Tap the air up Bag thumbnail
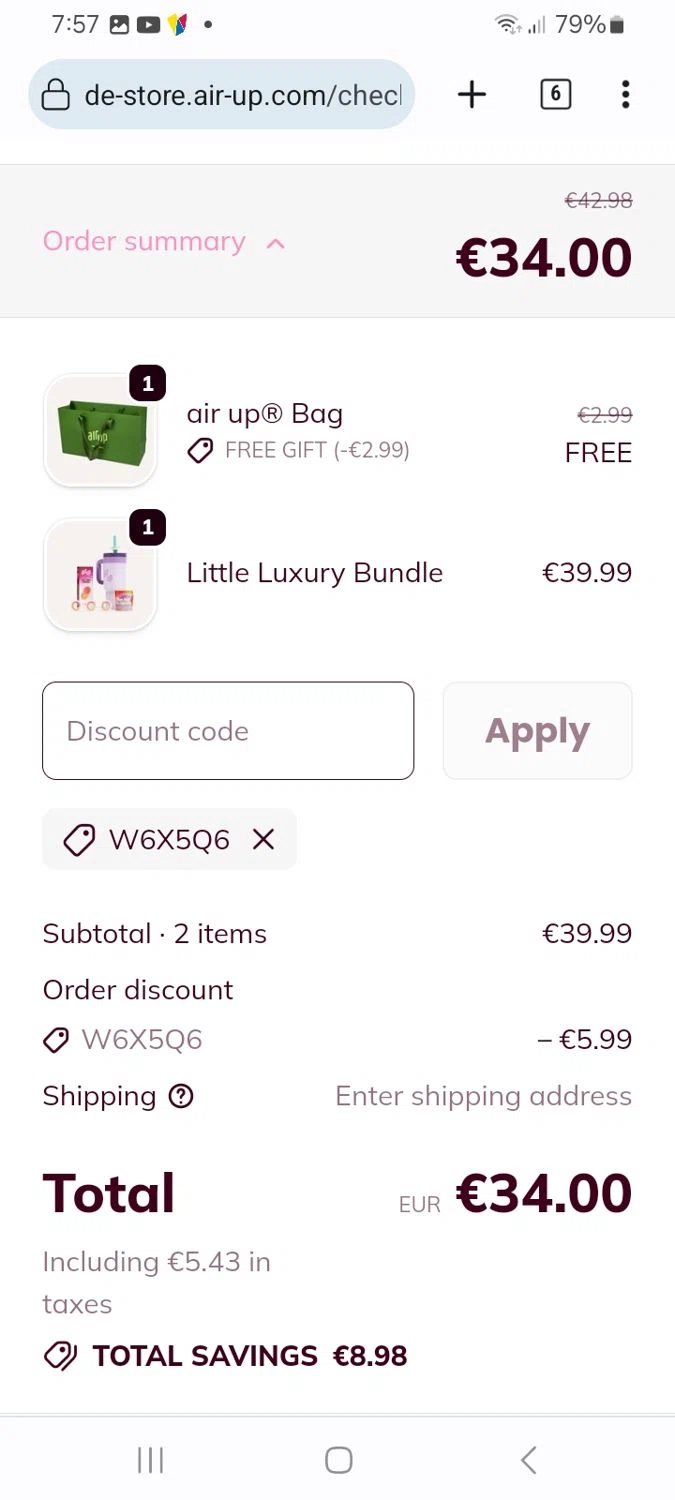Screen dimensions: 675x1500 coord(100,431)
